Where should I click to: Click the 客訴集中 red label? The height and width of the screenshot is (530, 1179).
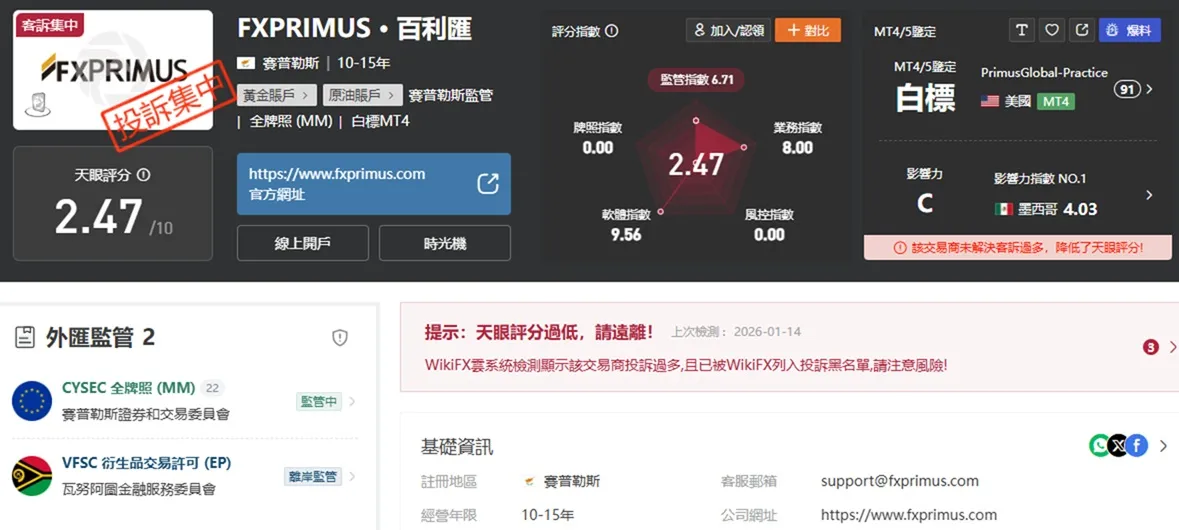[x=48, y=25]
